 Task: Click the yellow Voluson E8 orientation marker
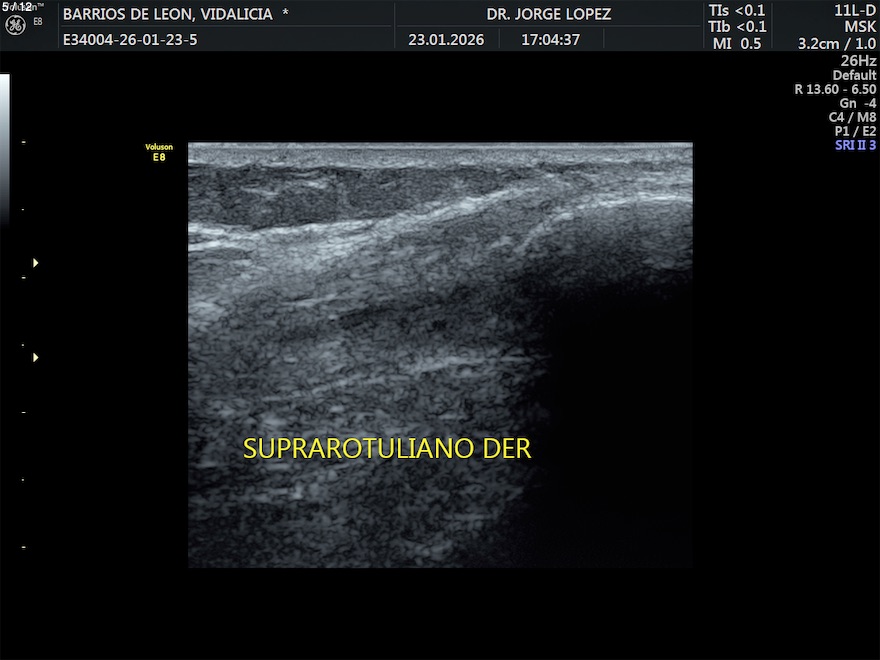point(159,152)
